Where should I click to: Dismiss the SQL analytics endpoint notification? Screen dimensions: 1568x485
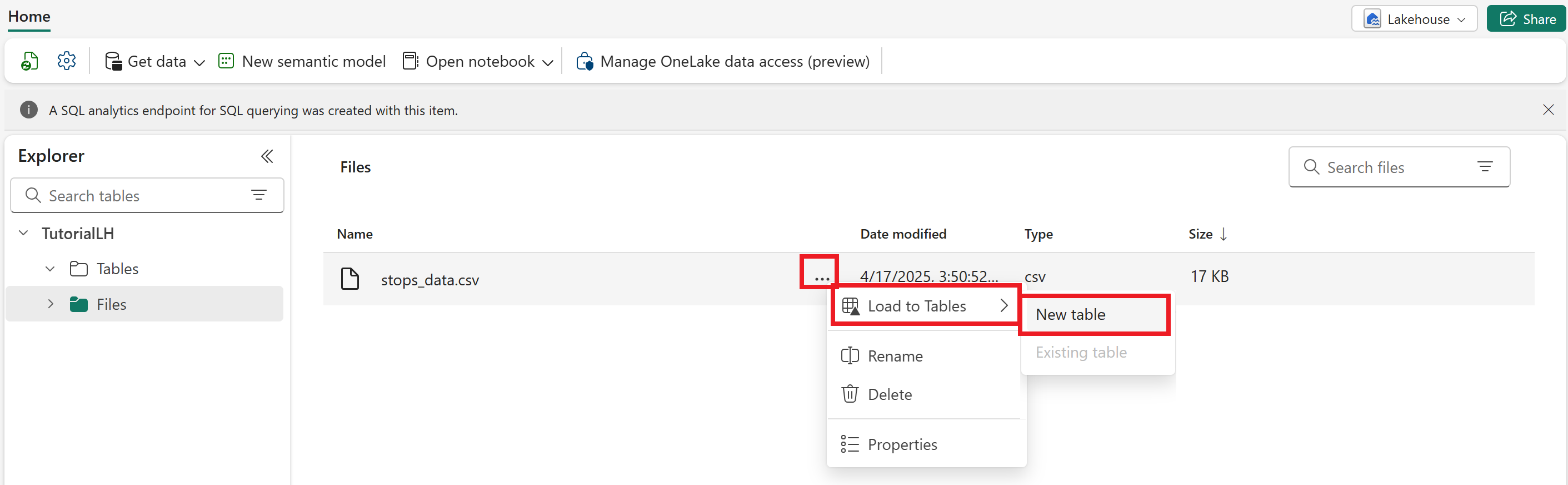[x=1548, y=110]
